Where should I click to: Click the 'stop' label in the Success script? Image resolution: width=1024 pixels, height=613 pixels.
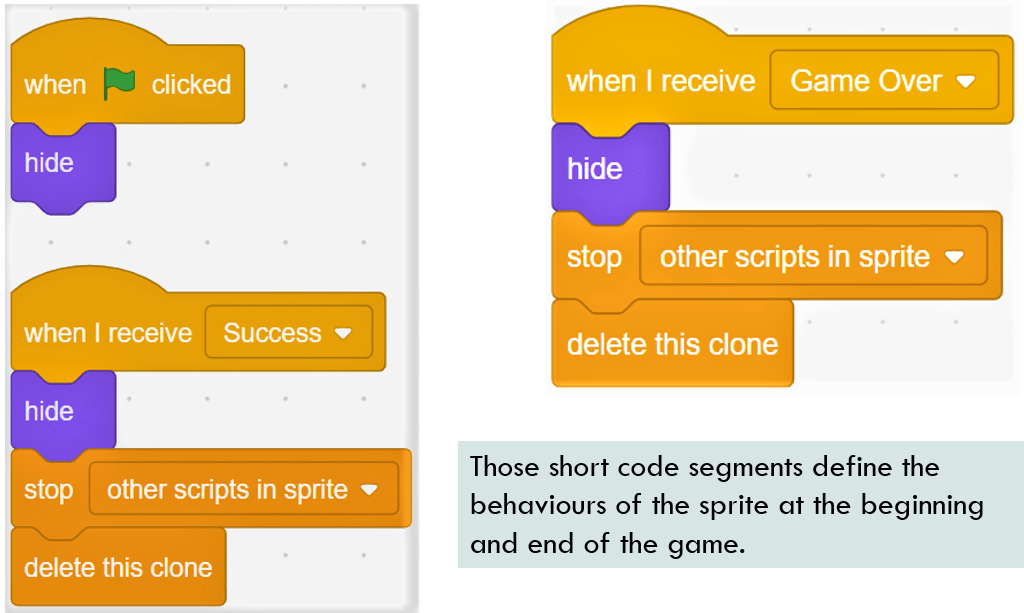[x=49, y=490]
